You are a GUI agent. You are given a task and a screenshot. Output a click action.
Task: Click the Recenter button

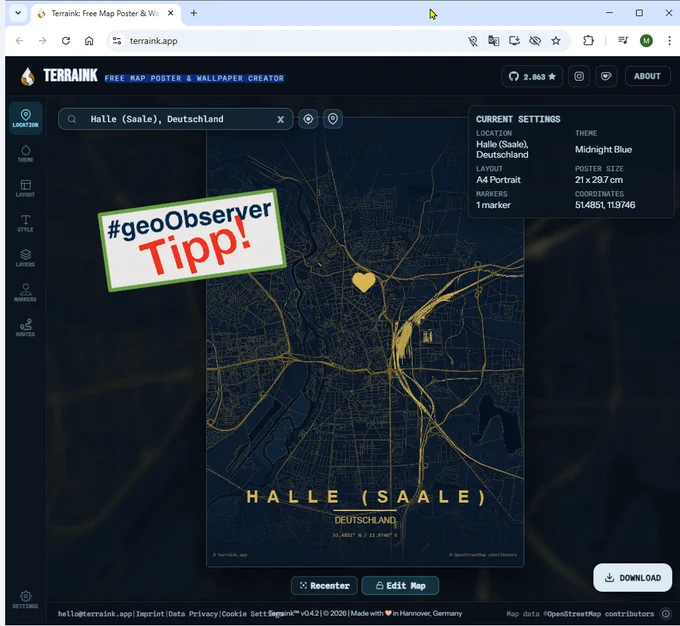coord(324,586)
